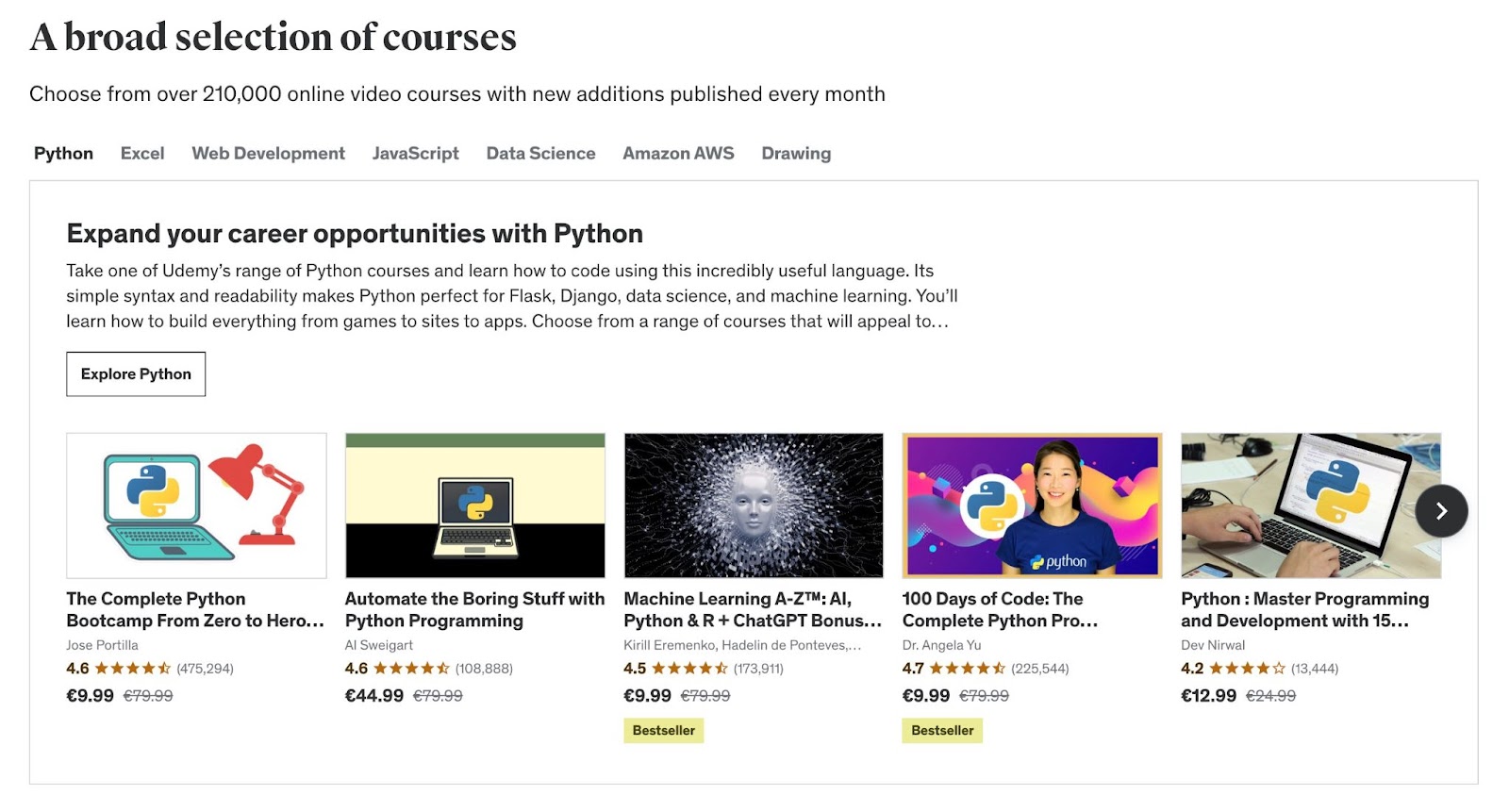Click the Python: Master Programming course thumbnail
The height and width of the screenshot is (812, 1509).
point(1310,505)
